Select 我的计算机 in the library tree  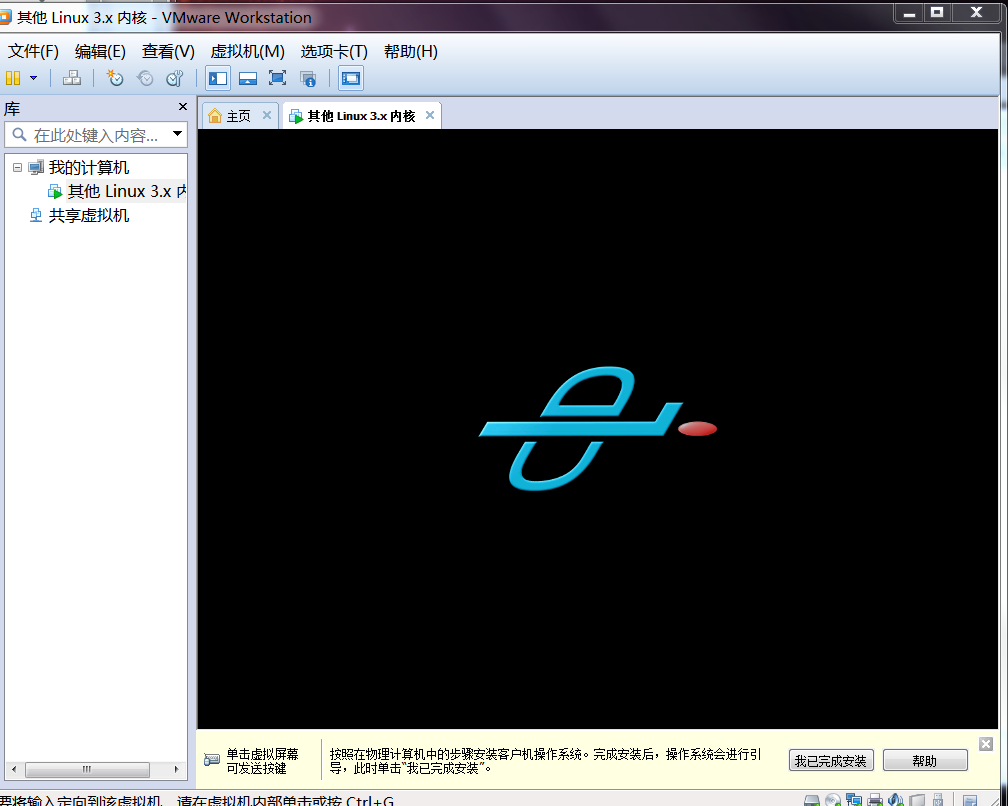tap(89, 168)
